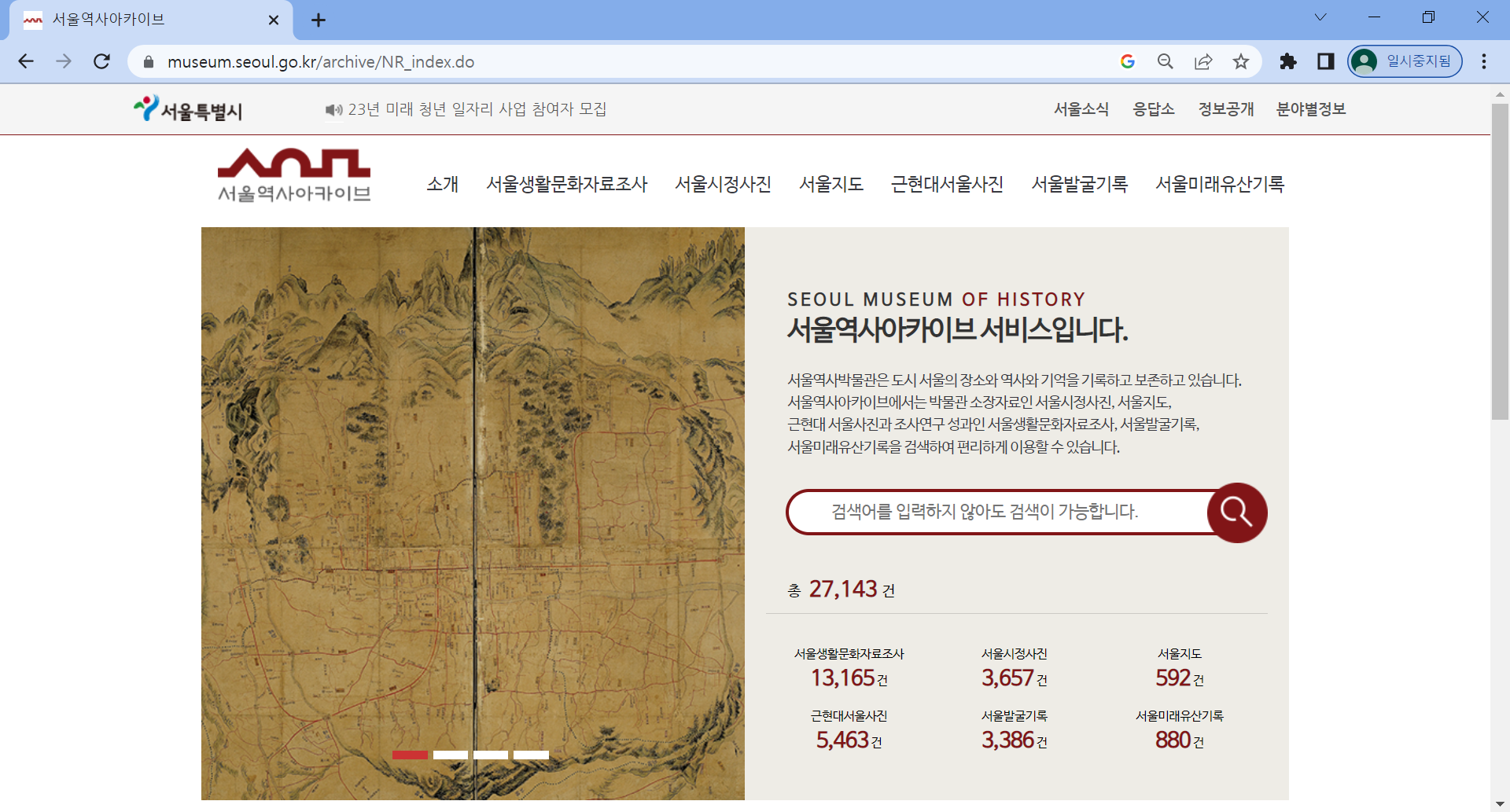This screenshot has height=812, width=1510.
Task: Open the 서울생활문화자료조사 menu
Action: [567, 184]
